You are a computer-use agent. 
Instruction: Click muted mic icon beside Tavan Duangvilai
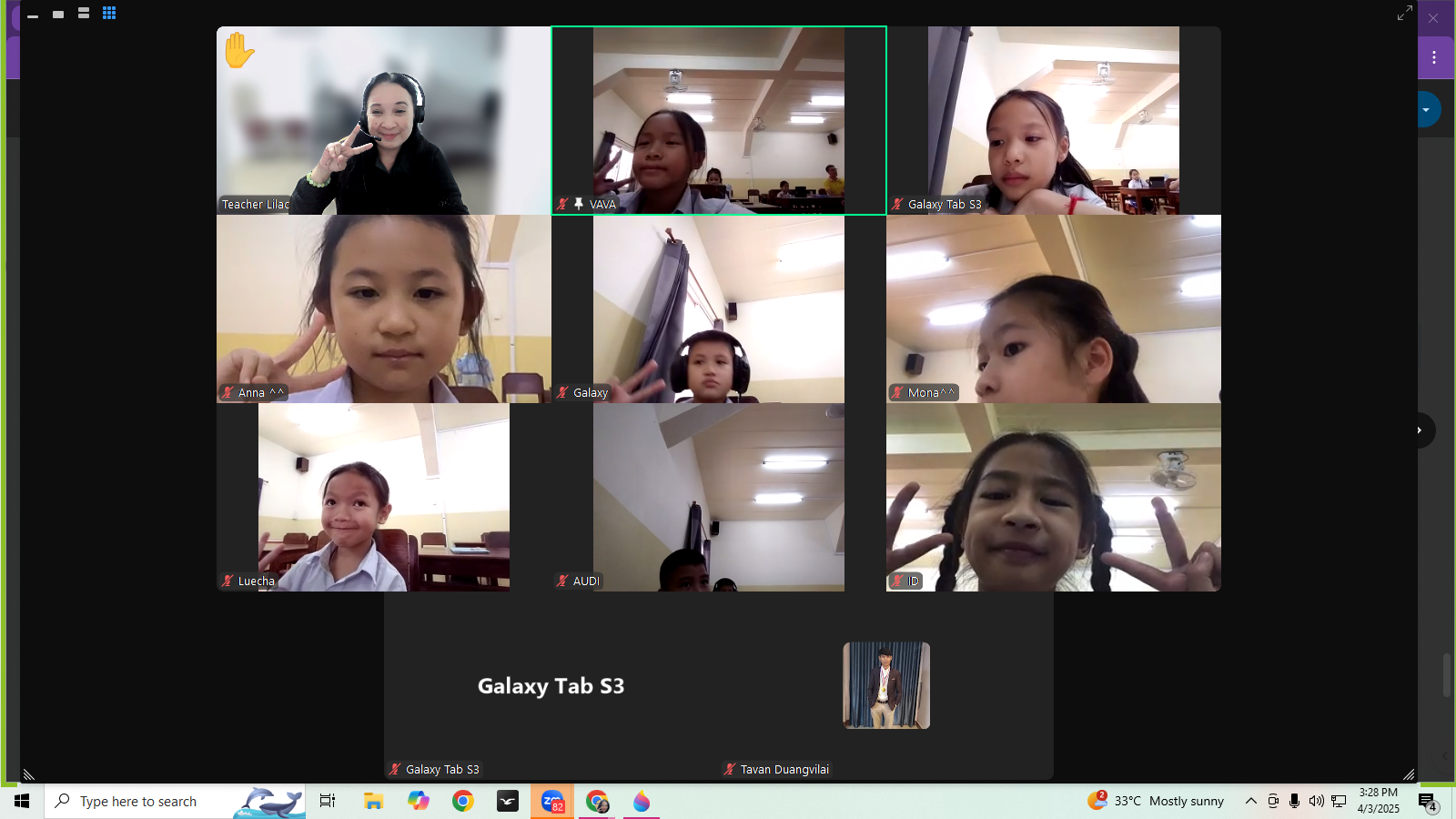click(730, 769)
